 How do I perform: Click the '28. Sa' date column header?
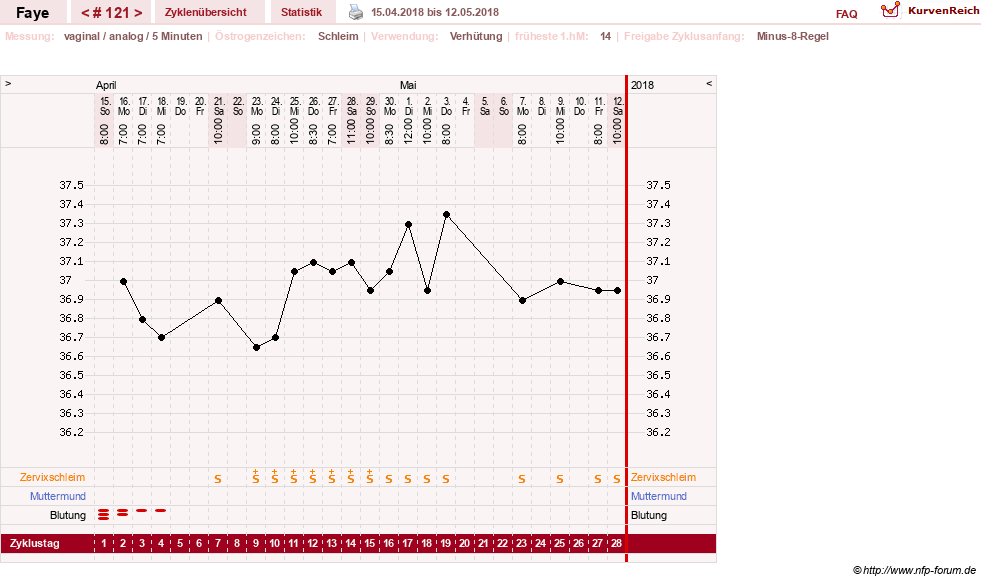pyautogui.click(x=352, y=106)
